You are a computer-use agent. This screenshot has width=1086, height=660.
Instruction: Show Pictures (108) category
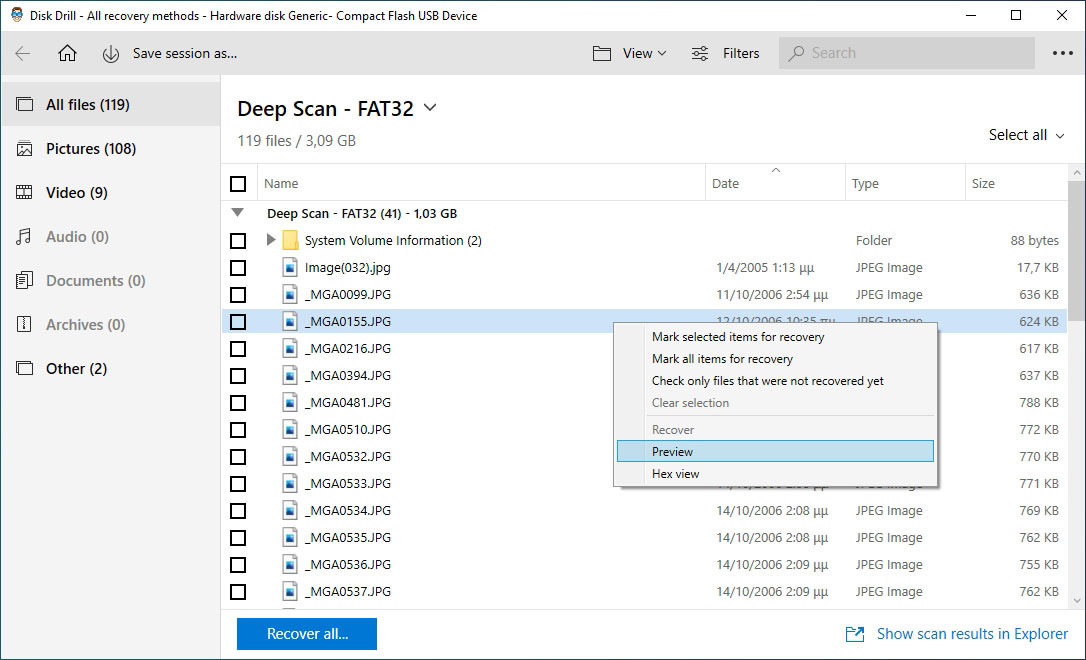pyautogui.click(x=111, y=149)
